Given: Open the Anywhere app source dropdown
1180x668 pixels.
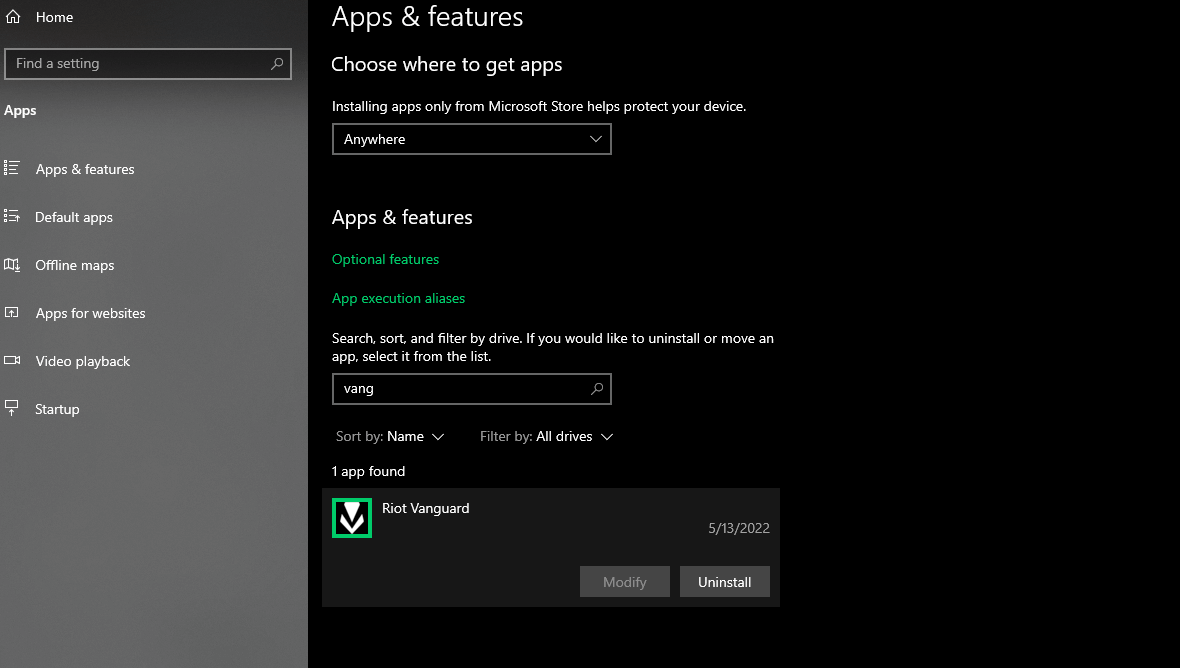Looking at the screenshot, I should (471, 139).
